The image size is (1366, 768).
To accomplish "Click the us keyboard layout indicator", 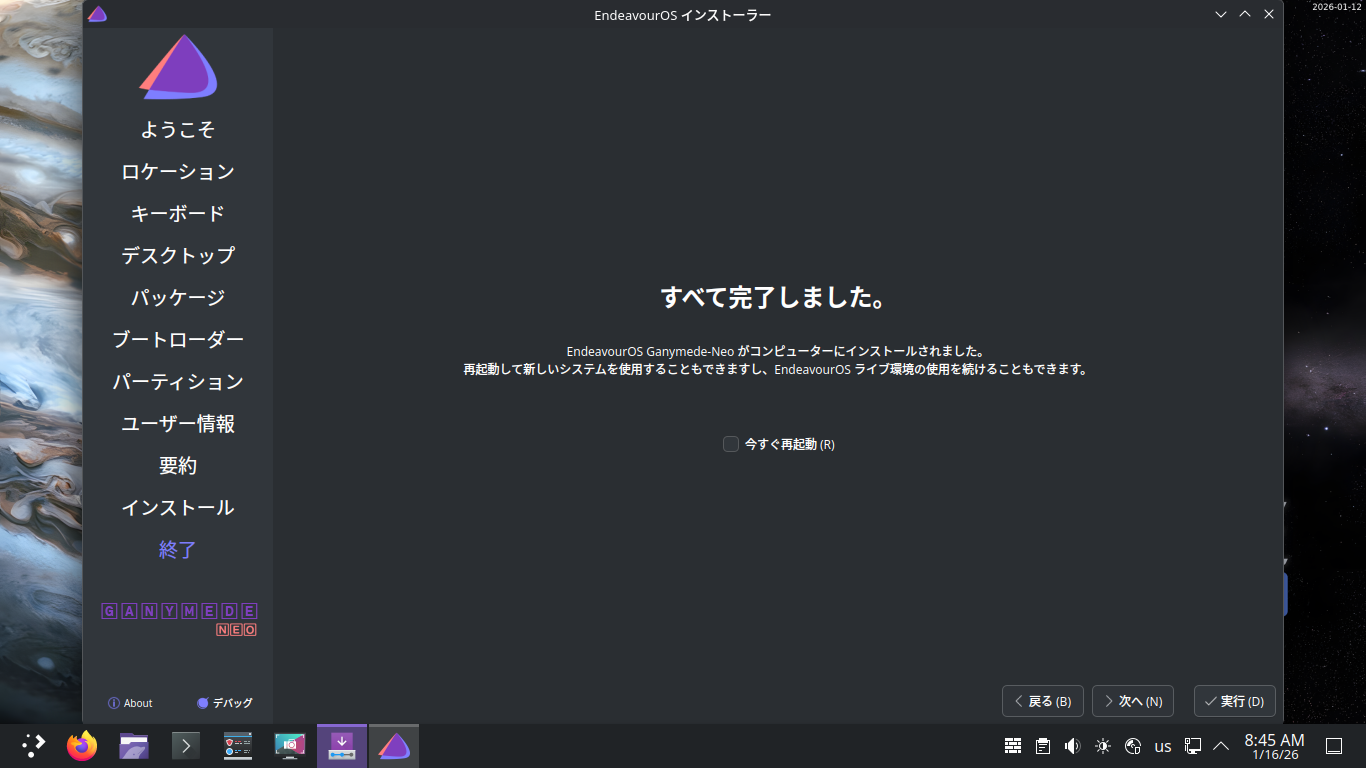I will pyautogui.click(x=1163, y=746).
